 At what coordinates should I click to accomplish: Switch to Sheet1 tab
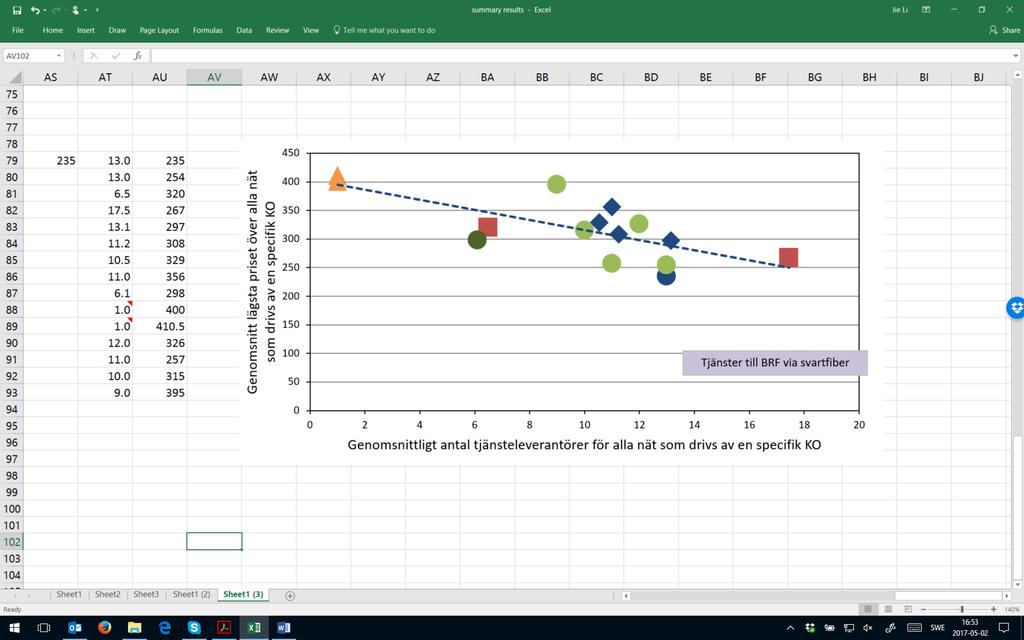[x=69, y=594]
